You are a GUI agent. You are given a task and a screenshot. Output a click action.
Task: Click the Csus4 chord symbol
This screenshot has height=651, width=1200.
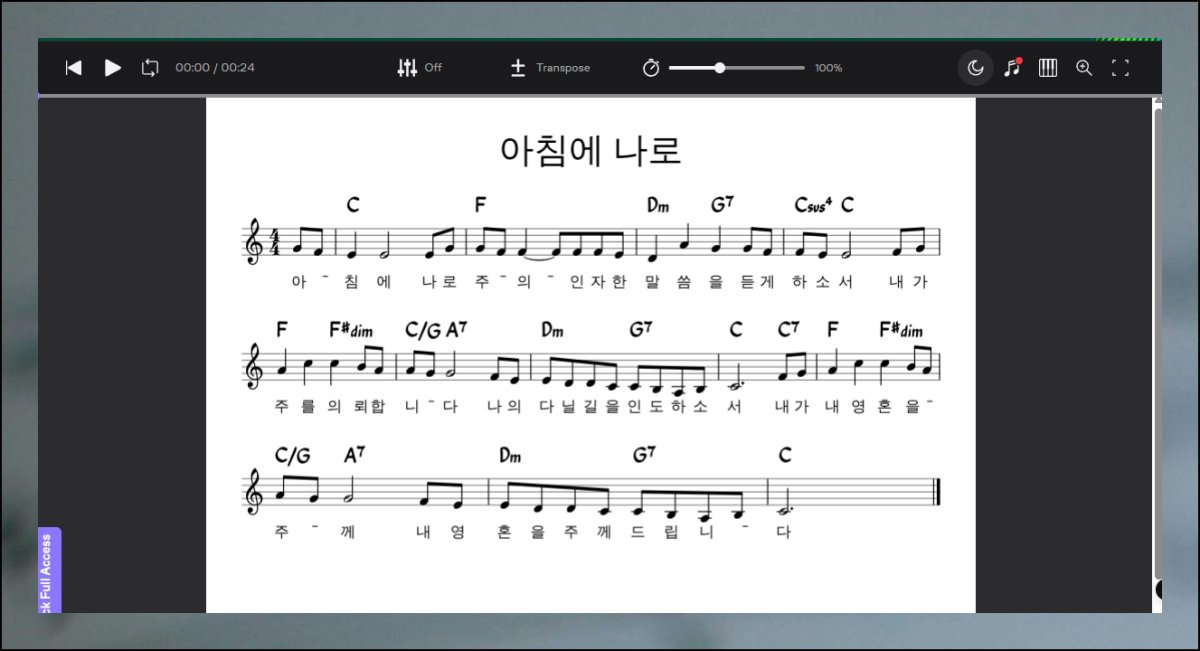(814, 205)
